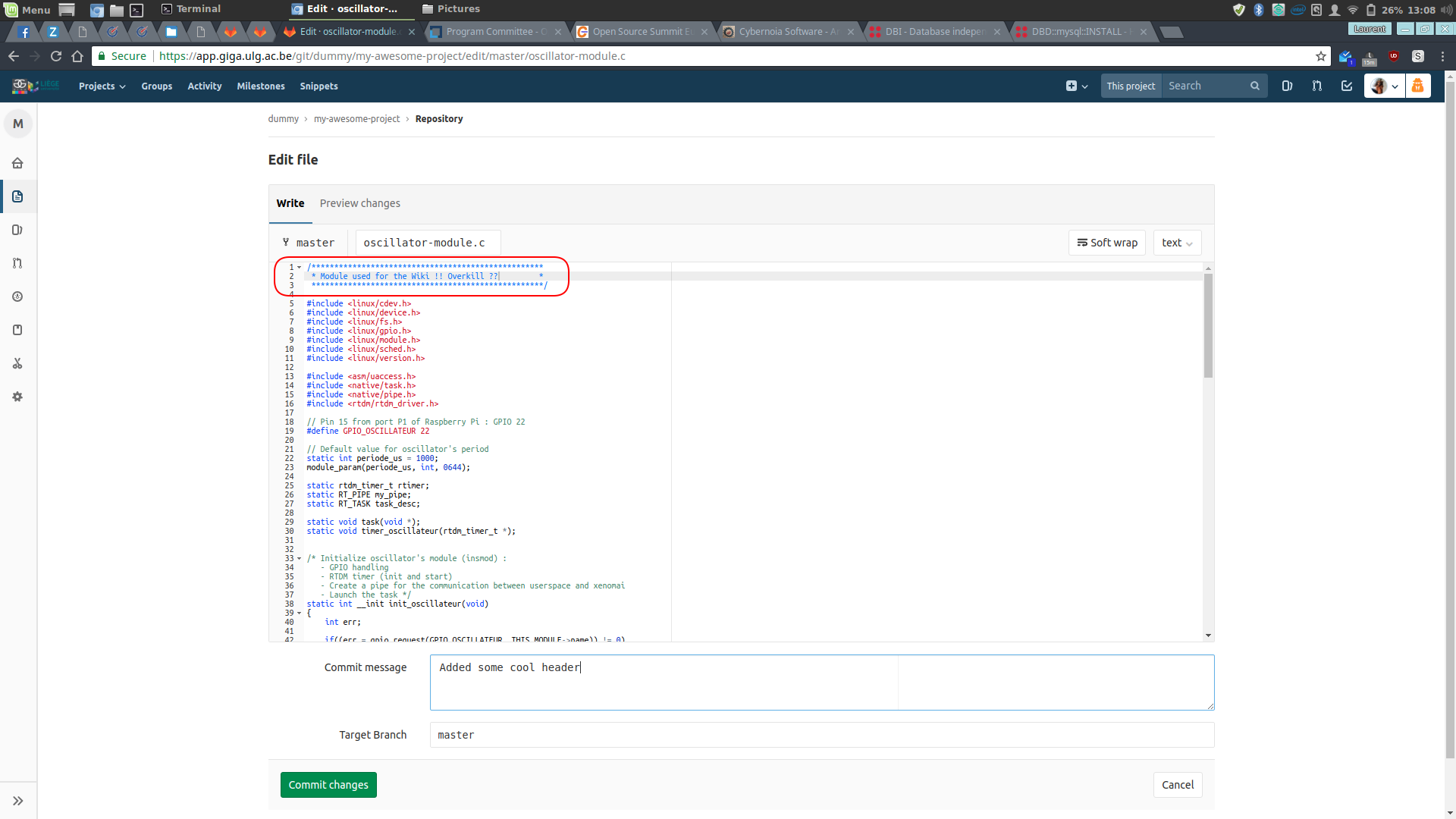The height and width of the screenshot is (819, 1456).
Task: Open Pictures window from taskbar
Action: [x=450, y=9]
